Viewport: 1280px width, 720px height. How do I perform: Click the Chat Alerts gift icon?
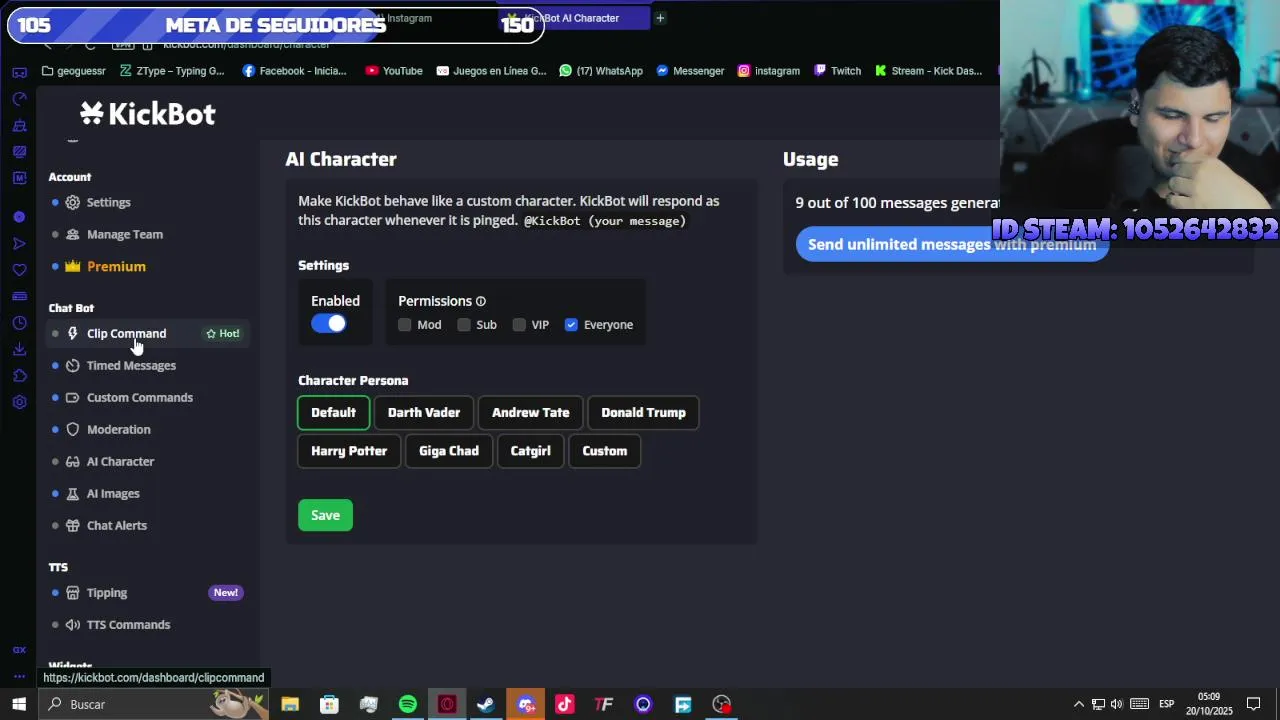(73, 525)
